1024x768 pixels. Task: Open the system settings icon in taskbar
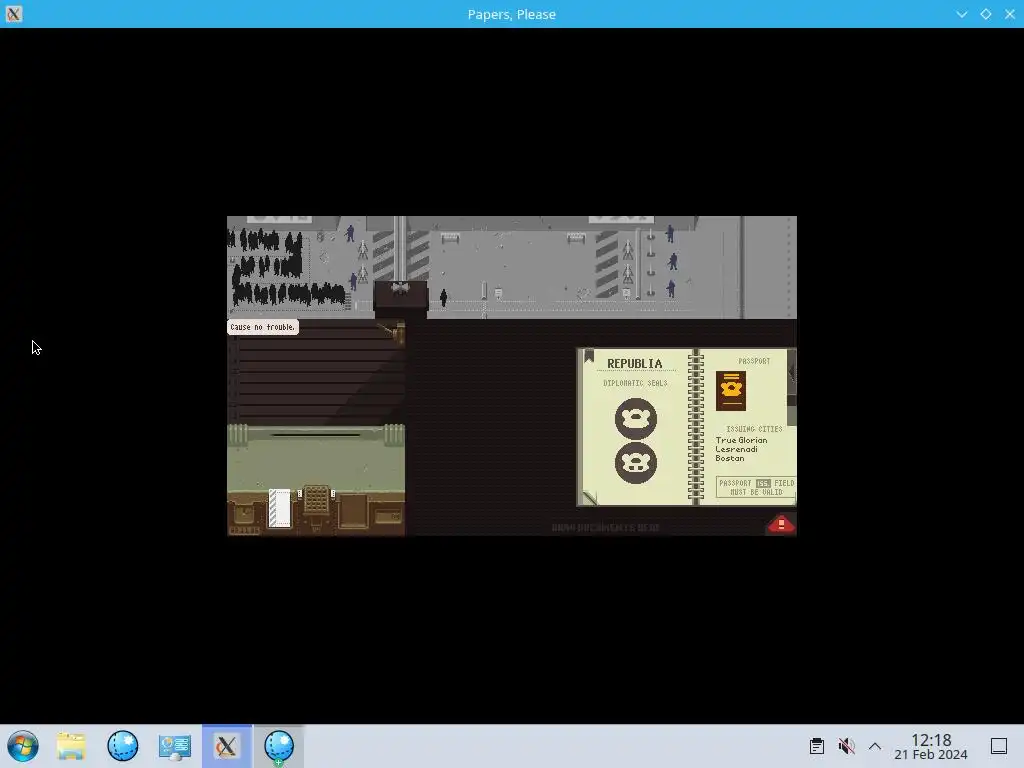click(x=174, y=746)
